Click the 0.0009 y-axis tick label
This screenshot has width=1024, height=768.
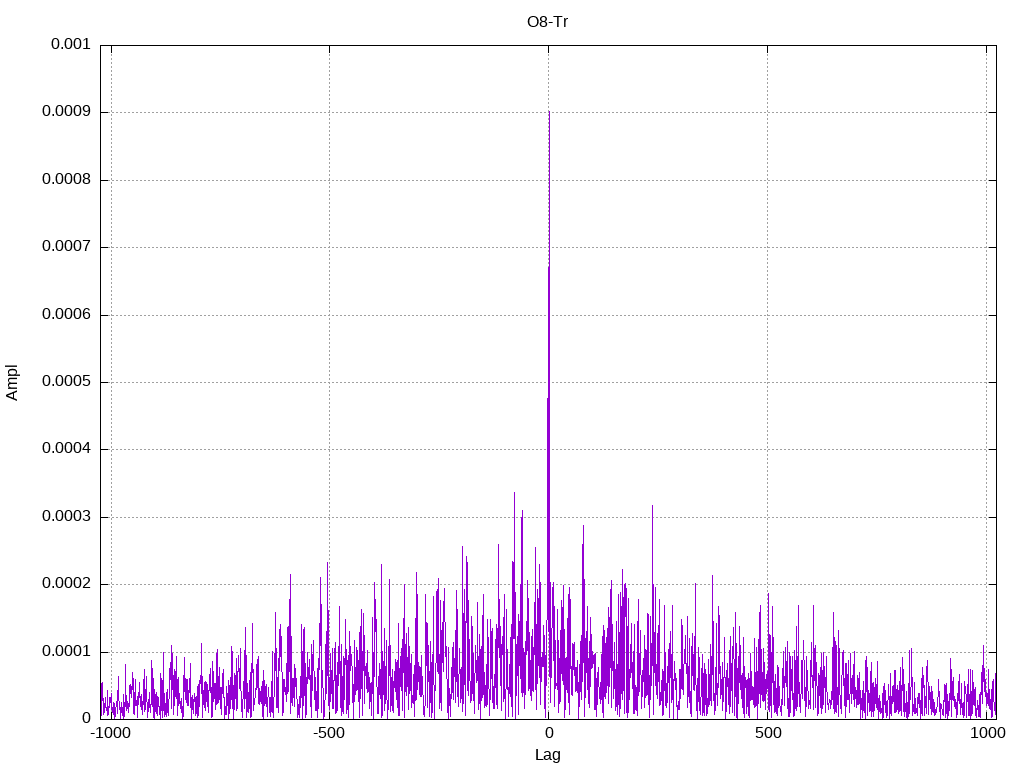click(67, 111)
